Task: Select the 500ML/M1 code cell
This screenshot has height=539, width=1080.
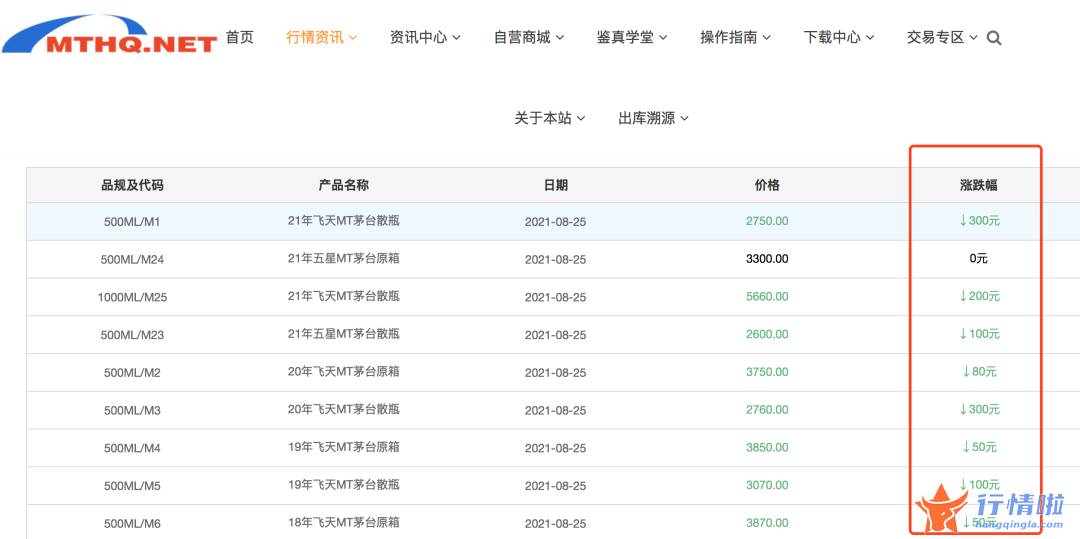Action: [x=132, y=222]
